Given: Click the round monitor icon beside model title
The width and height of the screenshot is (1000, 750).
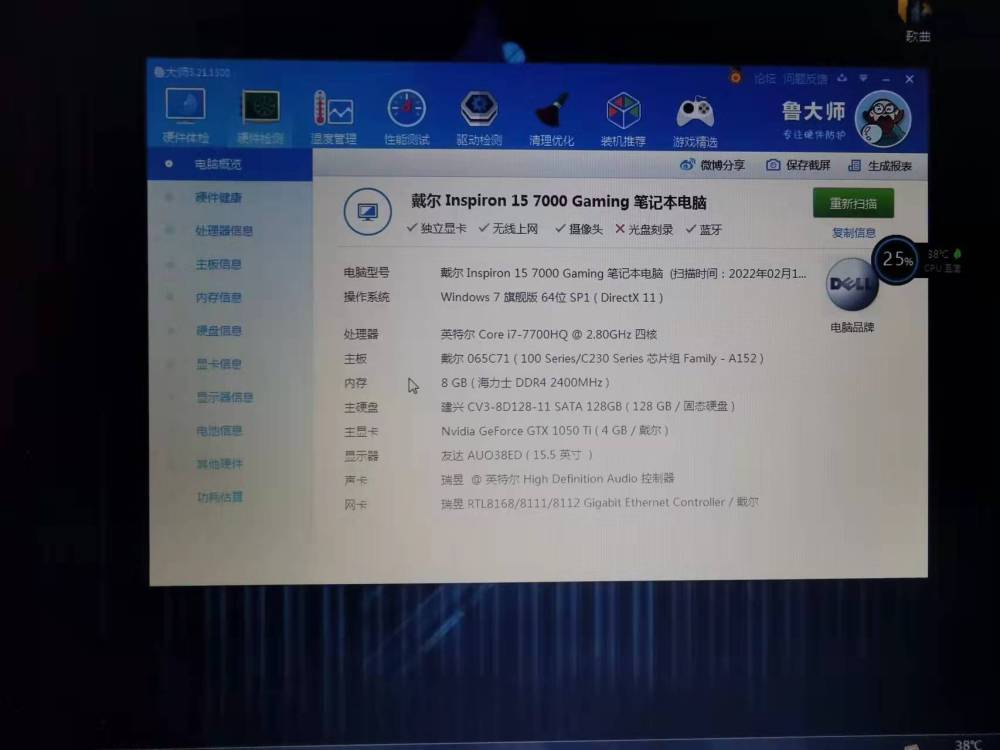Looking at the screenshot, I should tap(367, 212).
